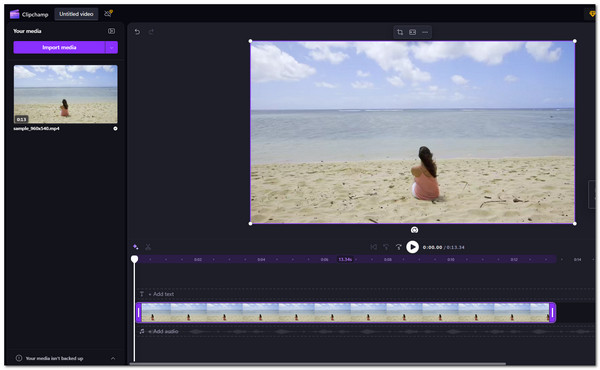Open the premium diamond upgrade icon

592,14
